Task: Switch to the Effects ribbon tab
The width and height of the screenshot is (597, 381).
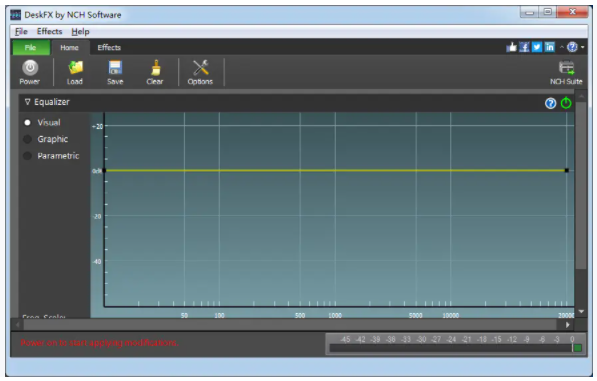Action: 109,48
